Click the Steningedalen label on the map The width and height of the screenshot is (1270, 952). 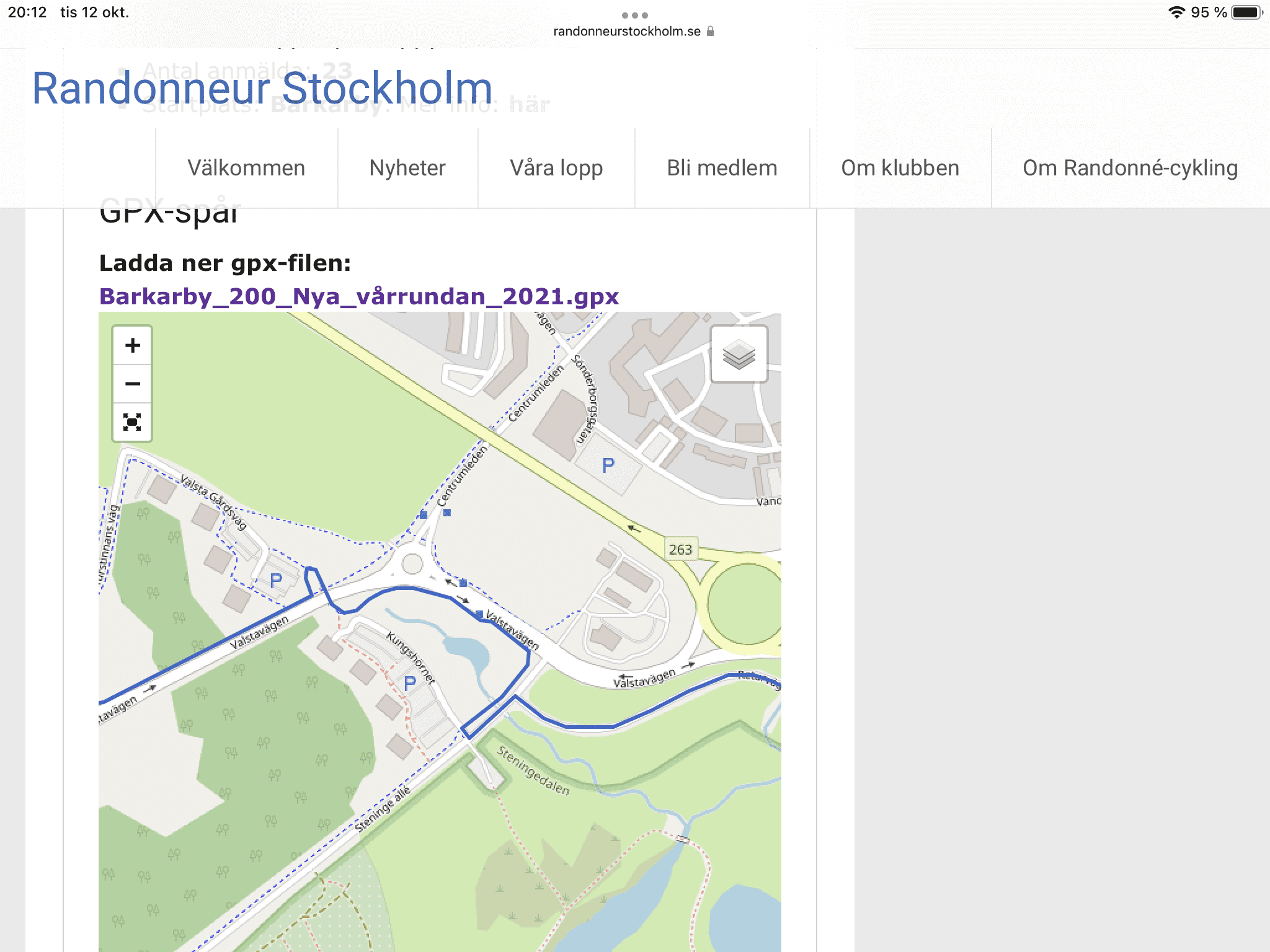tap(533, 770)
